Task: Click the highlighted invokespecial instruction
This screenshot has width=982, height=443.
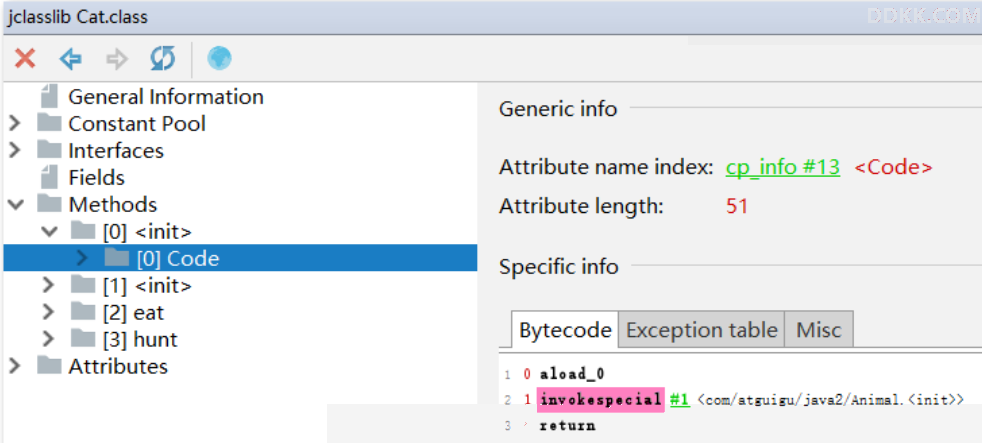Action: point(600,399)
